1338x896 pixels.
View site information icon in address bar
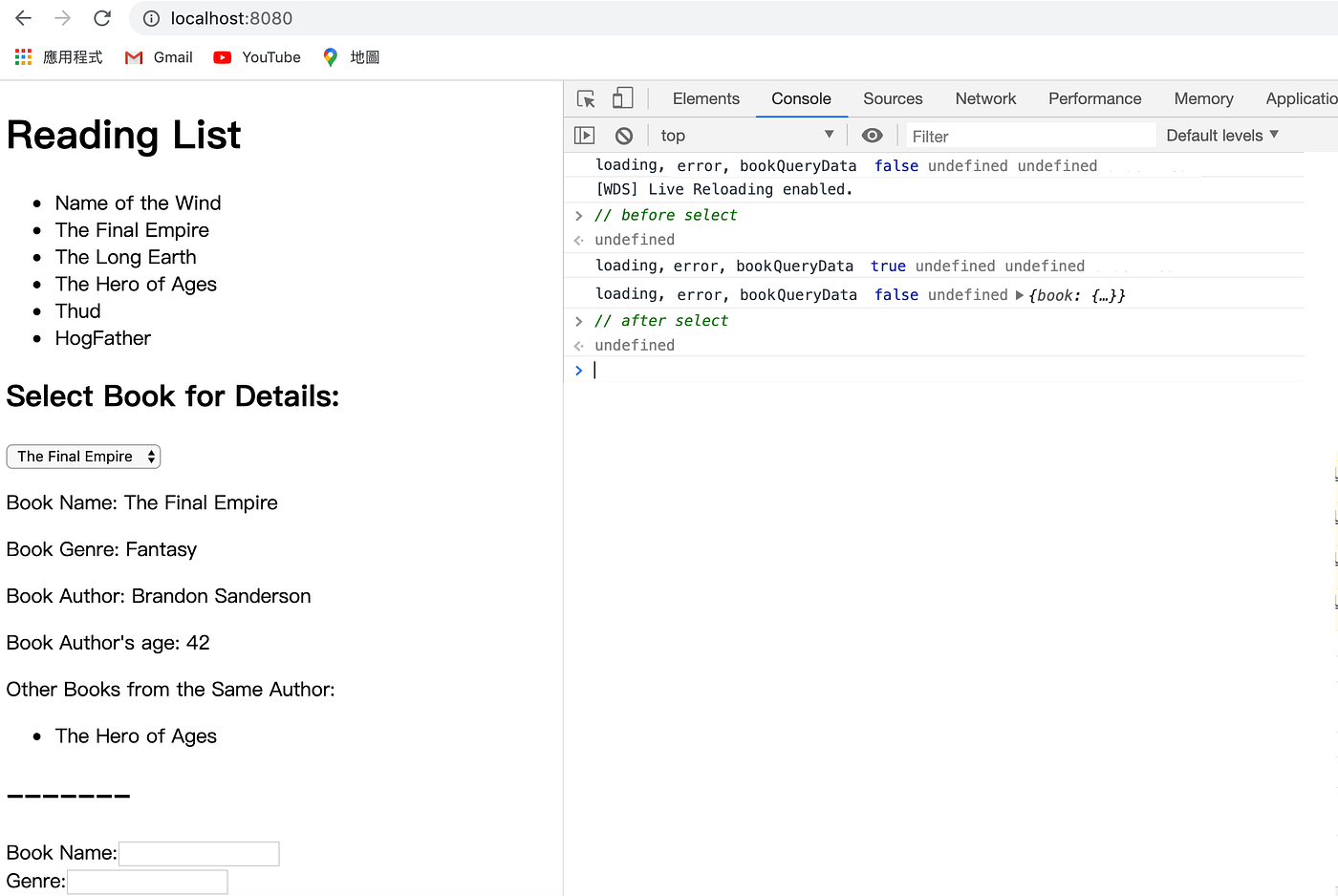(x=151, y=18)
